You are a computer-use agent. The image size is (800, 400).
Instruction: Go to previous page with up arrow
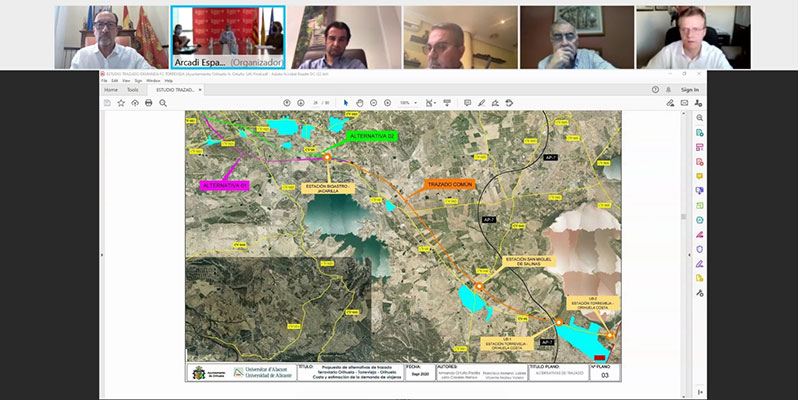(286, 102)
